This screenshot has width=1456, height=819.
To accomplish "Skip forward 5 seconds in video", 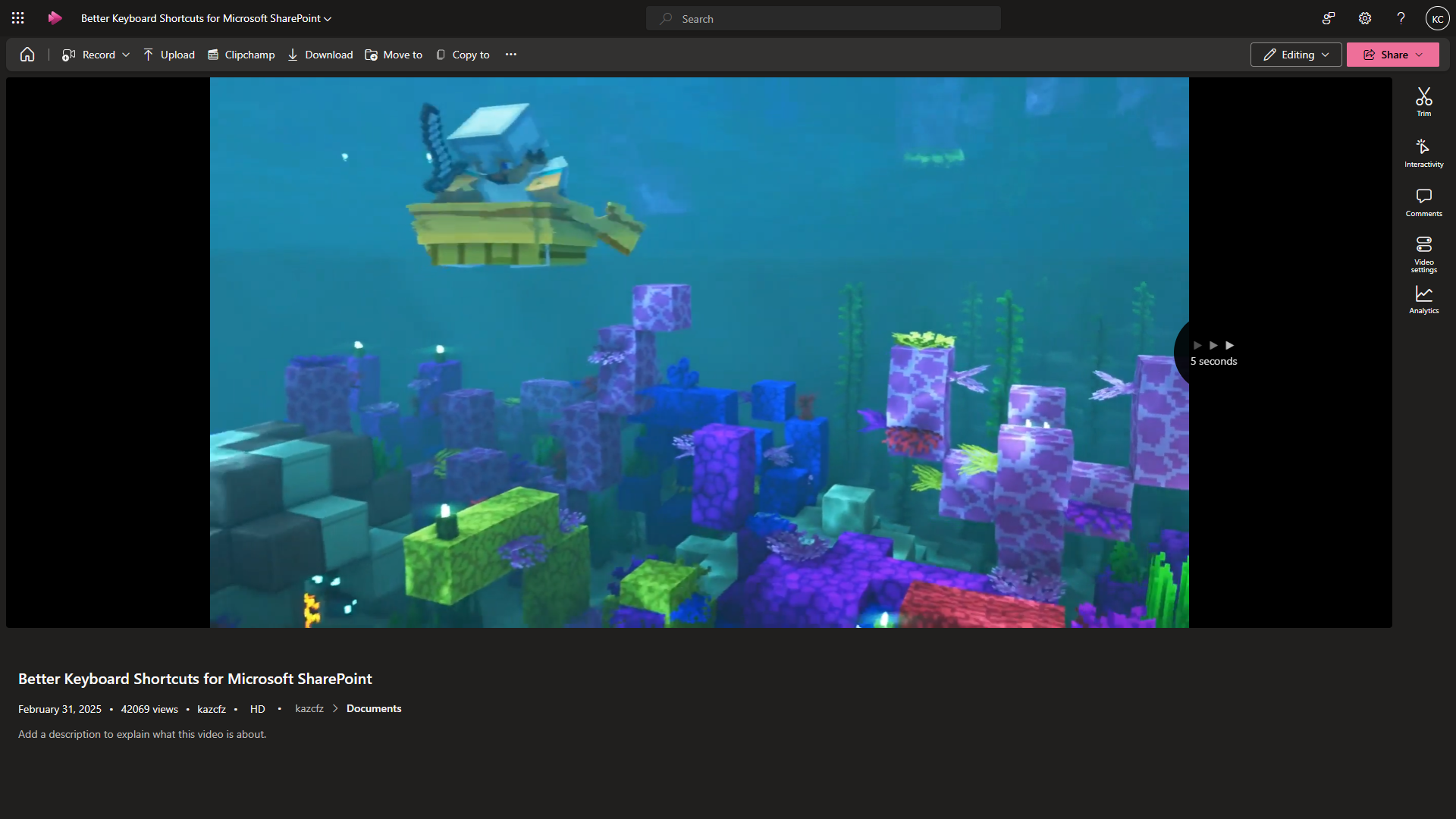I will (1213, 352).
